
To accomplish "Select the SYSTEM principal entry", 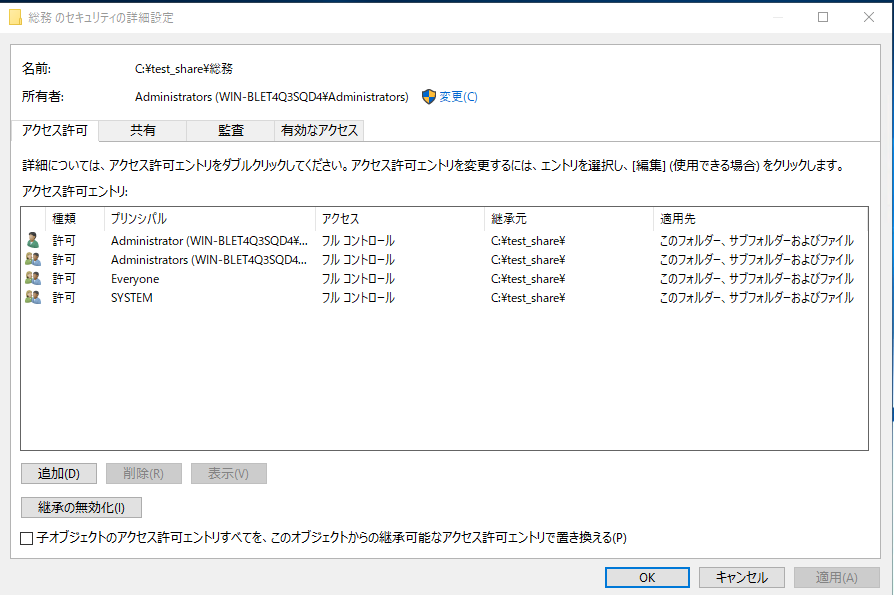I will pyautogui.click(x=132, y=298).
